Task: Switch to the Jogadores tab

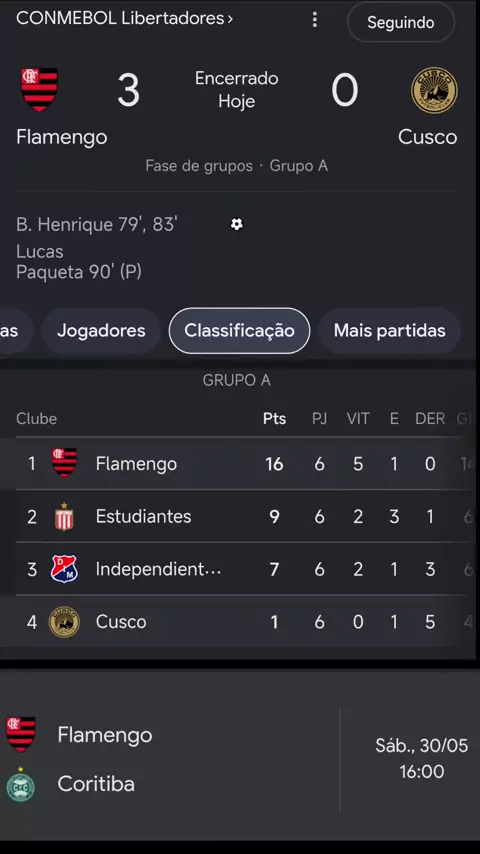Action: (x=101, y=331)
